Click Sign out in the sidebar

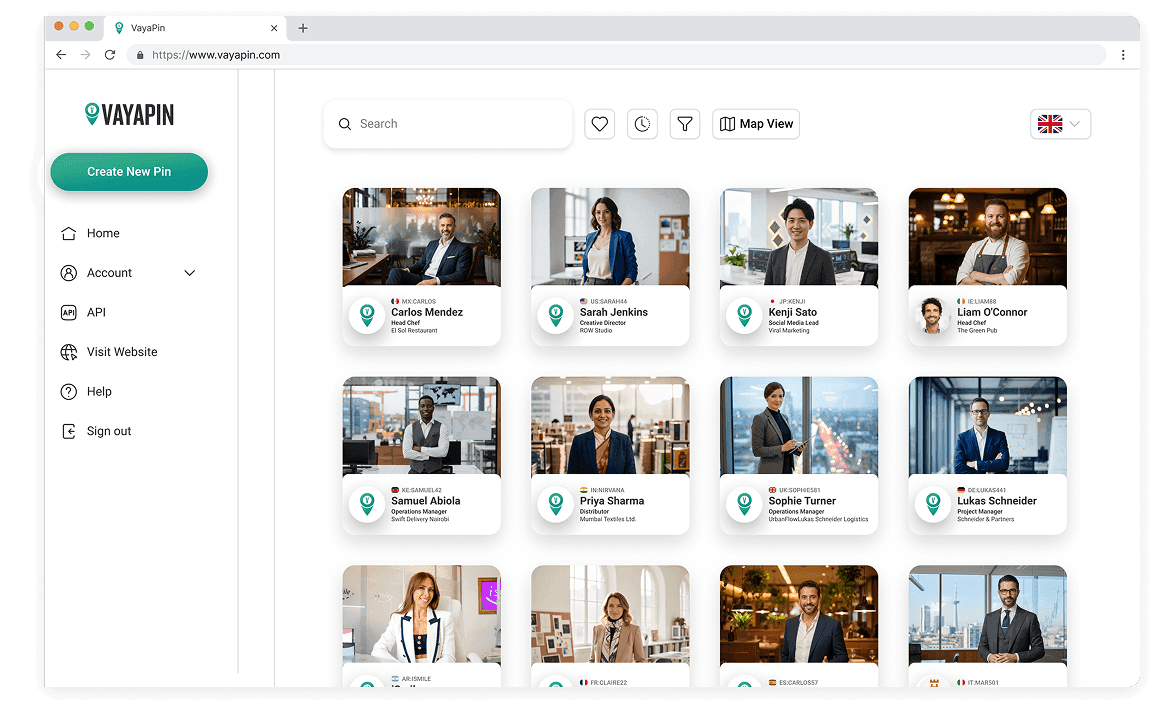pos(108,430)
